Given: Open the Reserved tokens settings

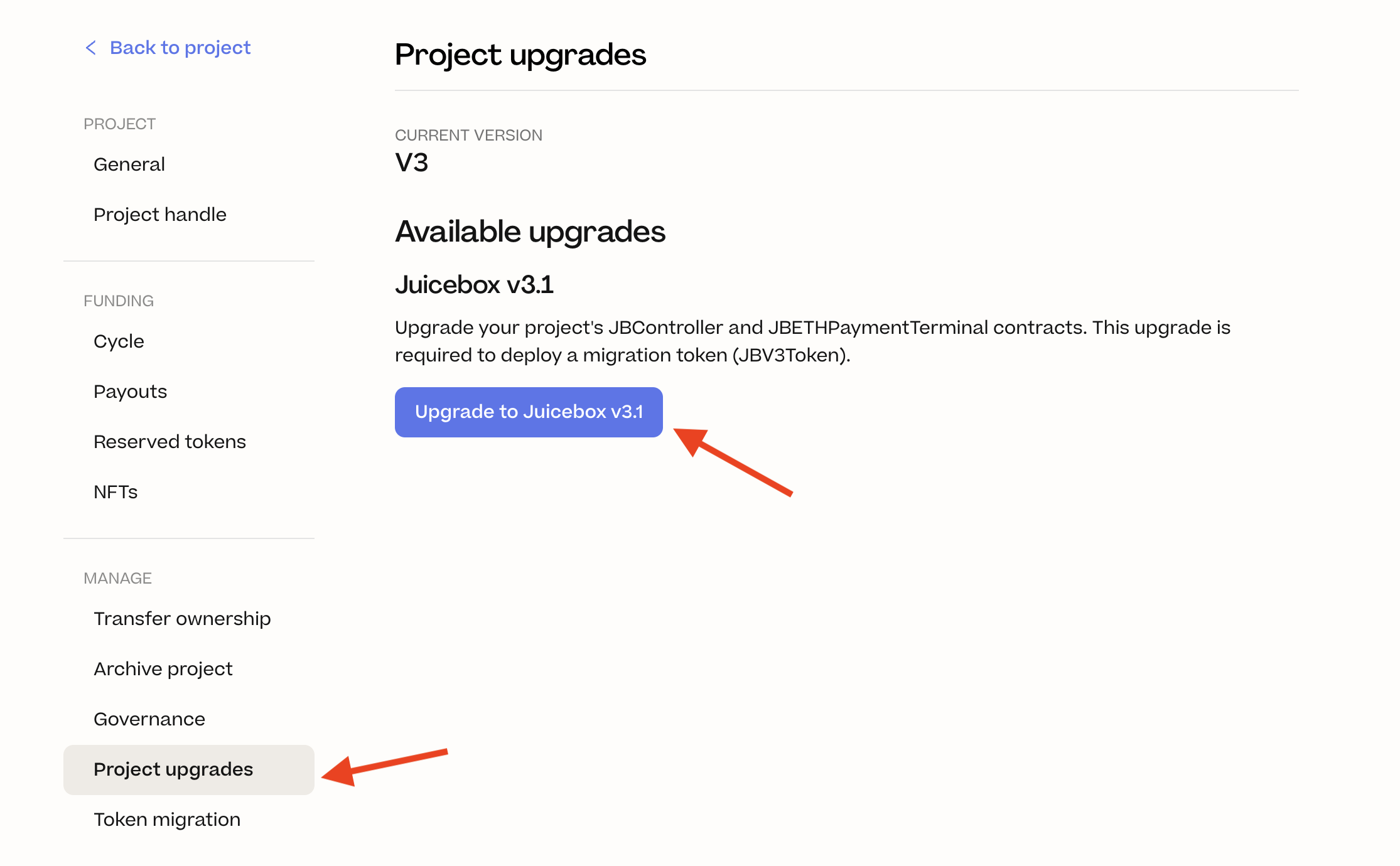Looking at the screenshot, I should click(170, 441).
